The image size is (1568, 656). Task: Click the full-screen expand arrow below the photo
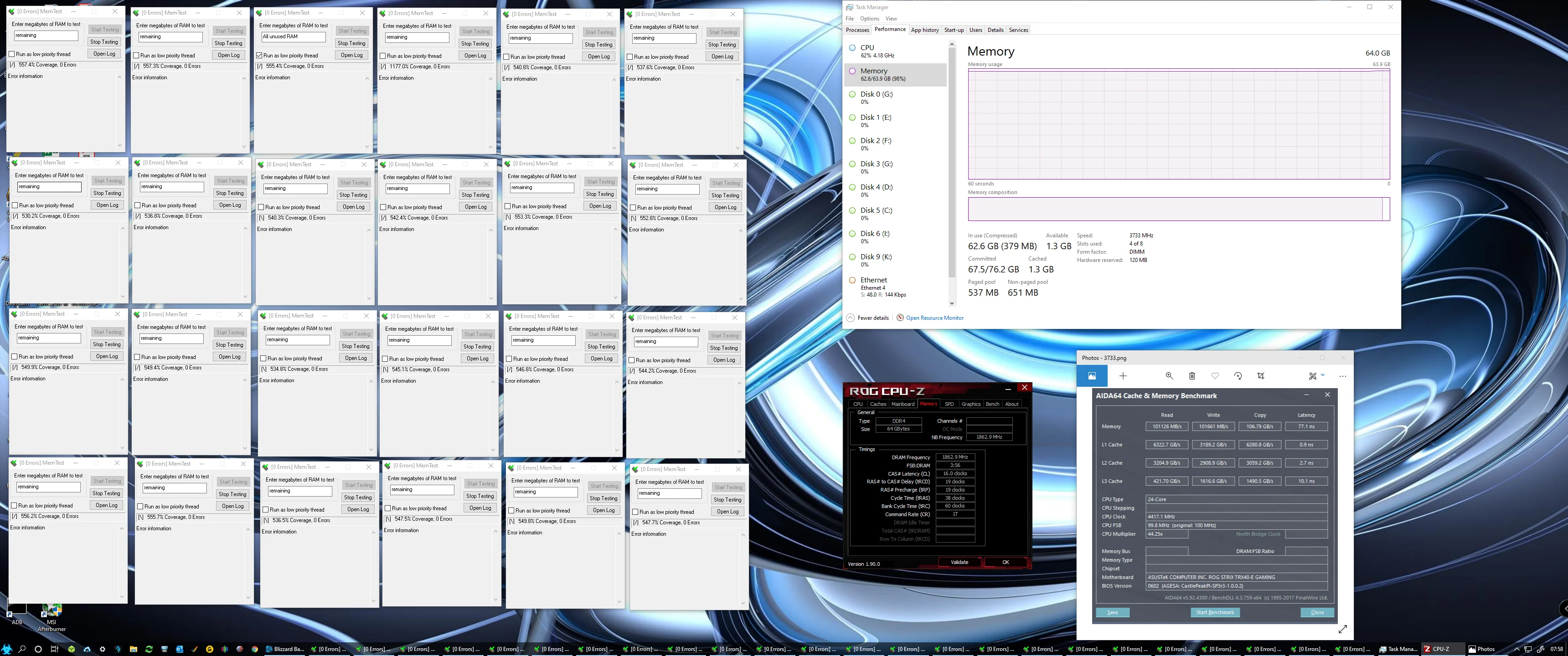1343,629
